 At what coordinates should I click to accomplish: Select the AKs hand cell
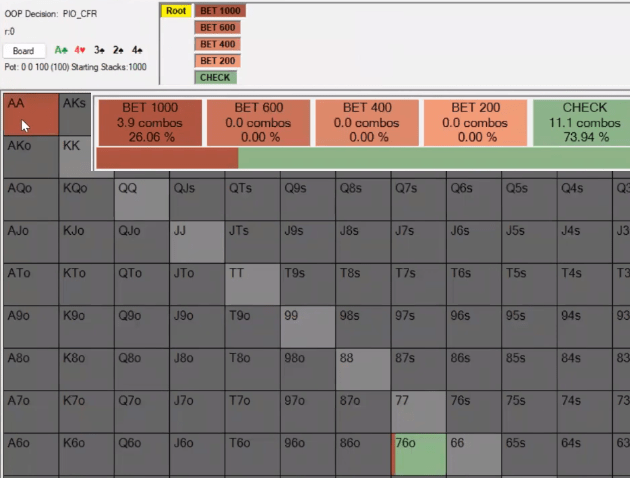pos(75,114)
